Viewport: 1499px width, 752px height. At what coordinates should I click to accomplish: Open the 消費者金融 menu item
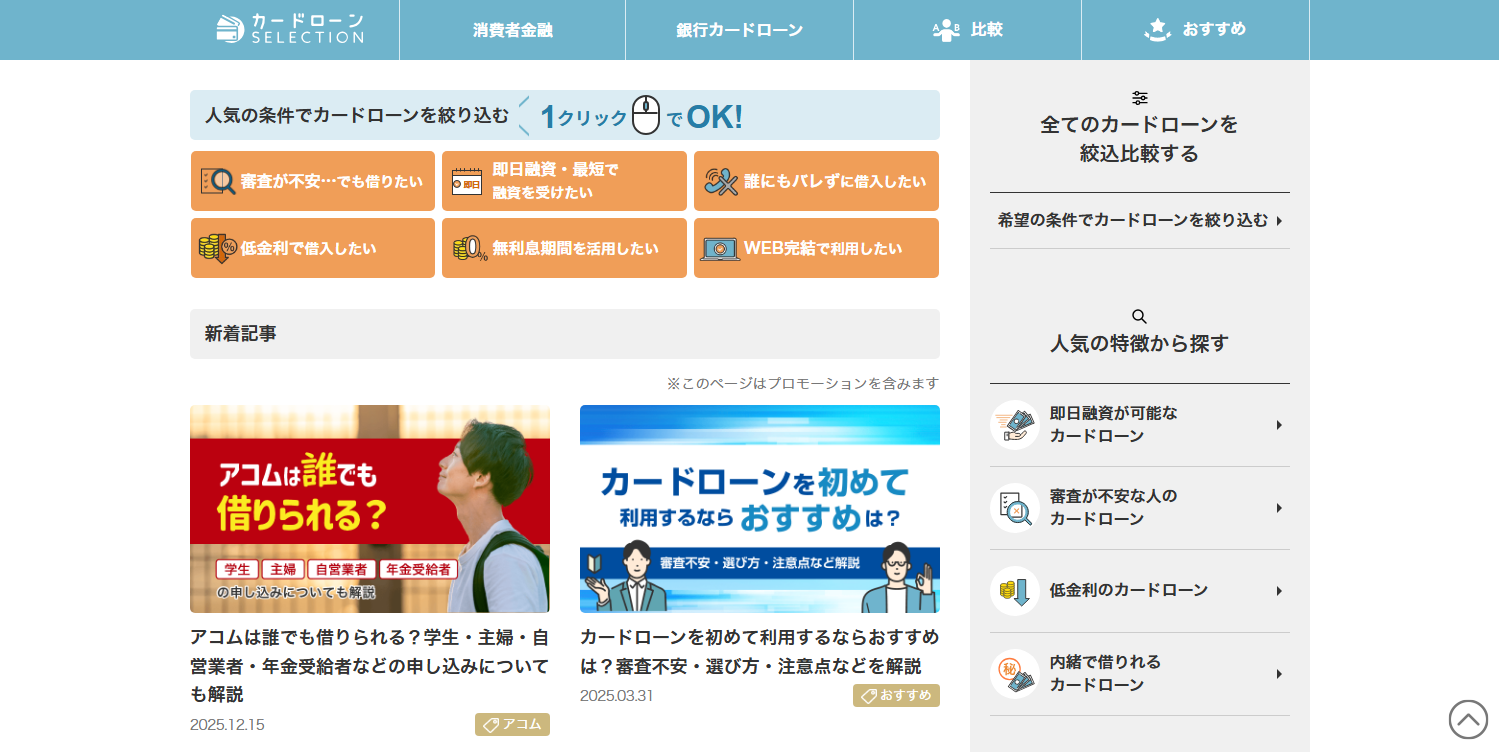(x=513, y=29)
